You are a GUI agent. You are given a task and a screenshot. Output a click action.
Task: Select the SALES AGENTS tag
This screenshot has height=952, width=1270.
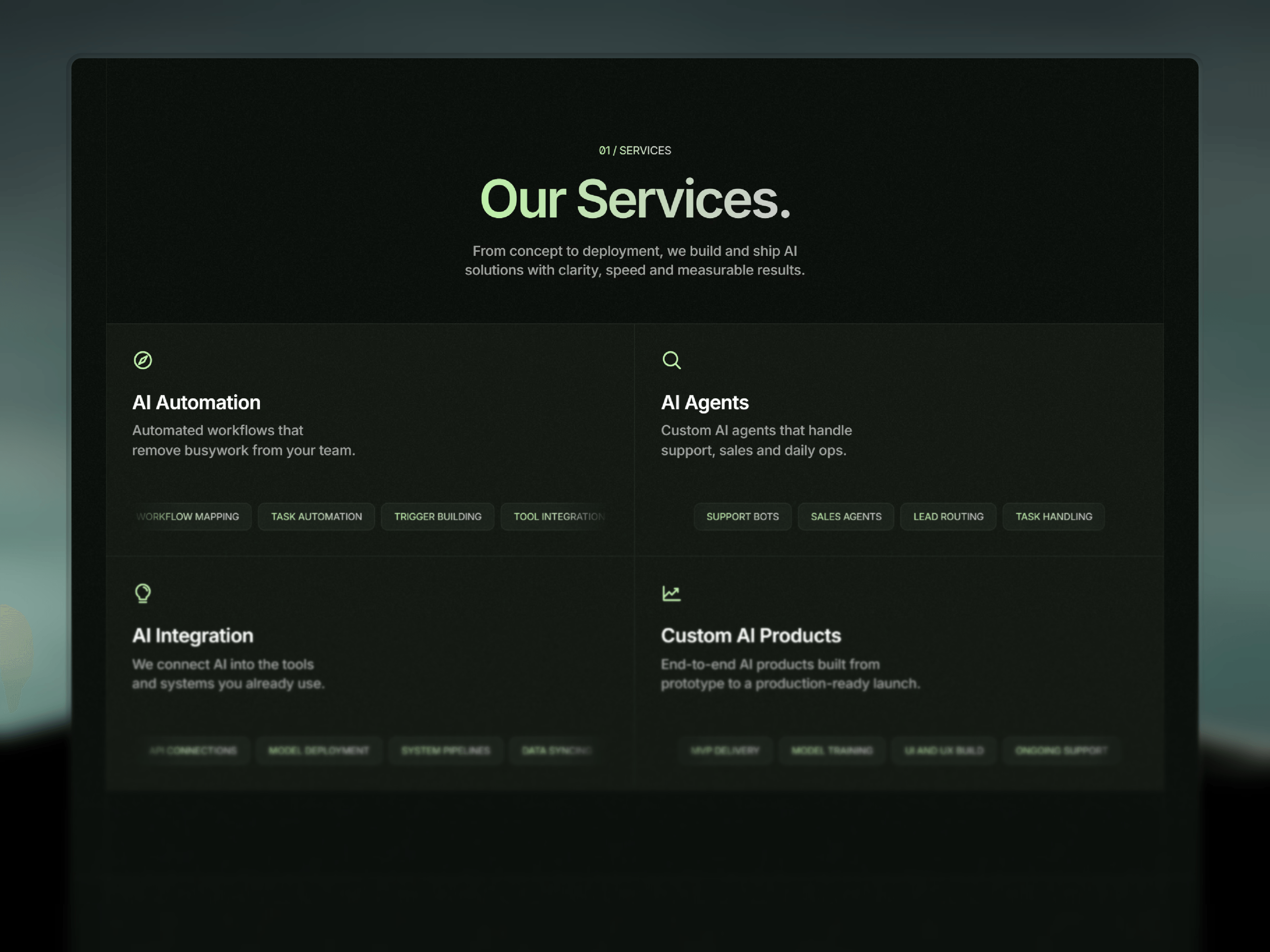tap(846, 516)
